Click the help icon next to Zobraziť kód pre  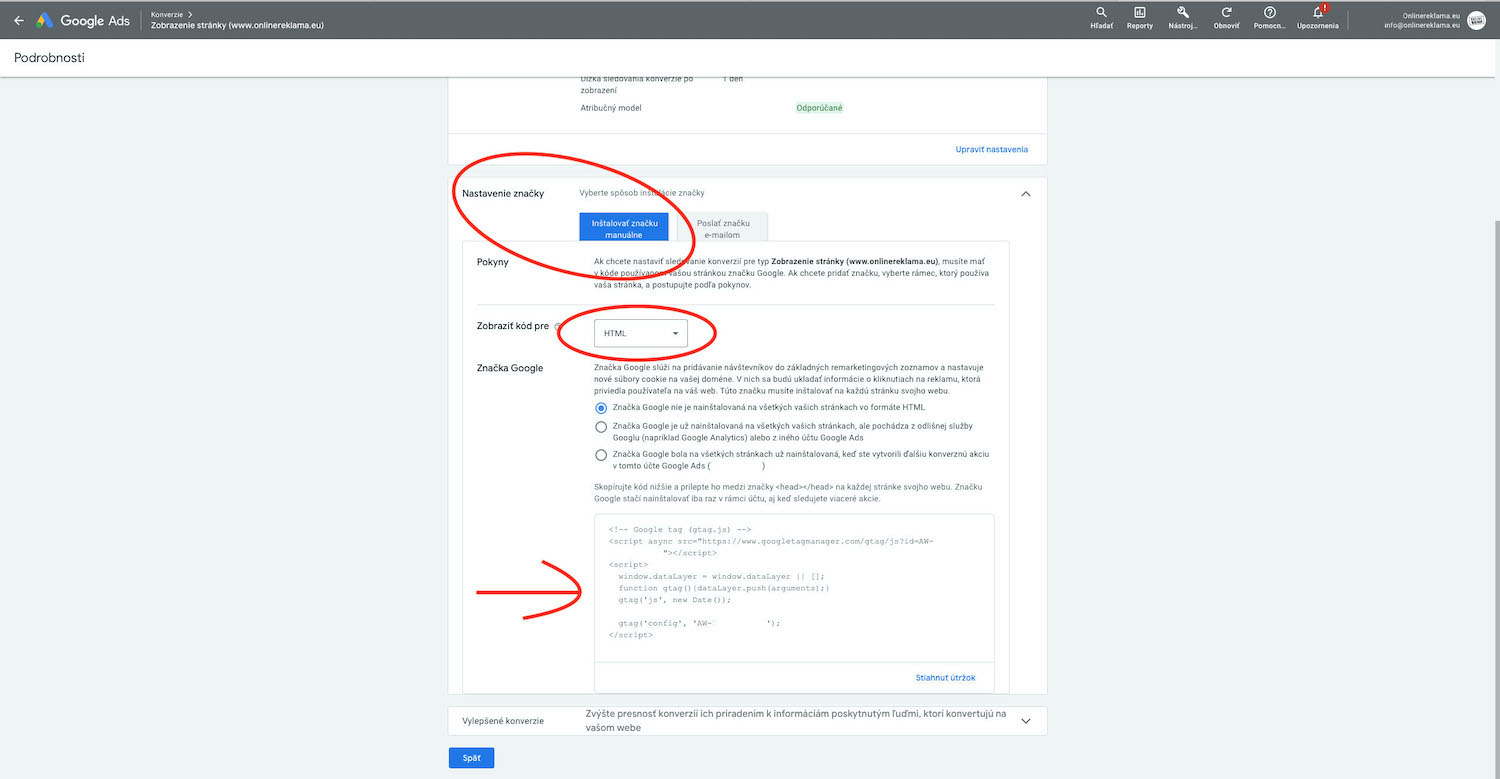(557, 327)
